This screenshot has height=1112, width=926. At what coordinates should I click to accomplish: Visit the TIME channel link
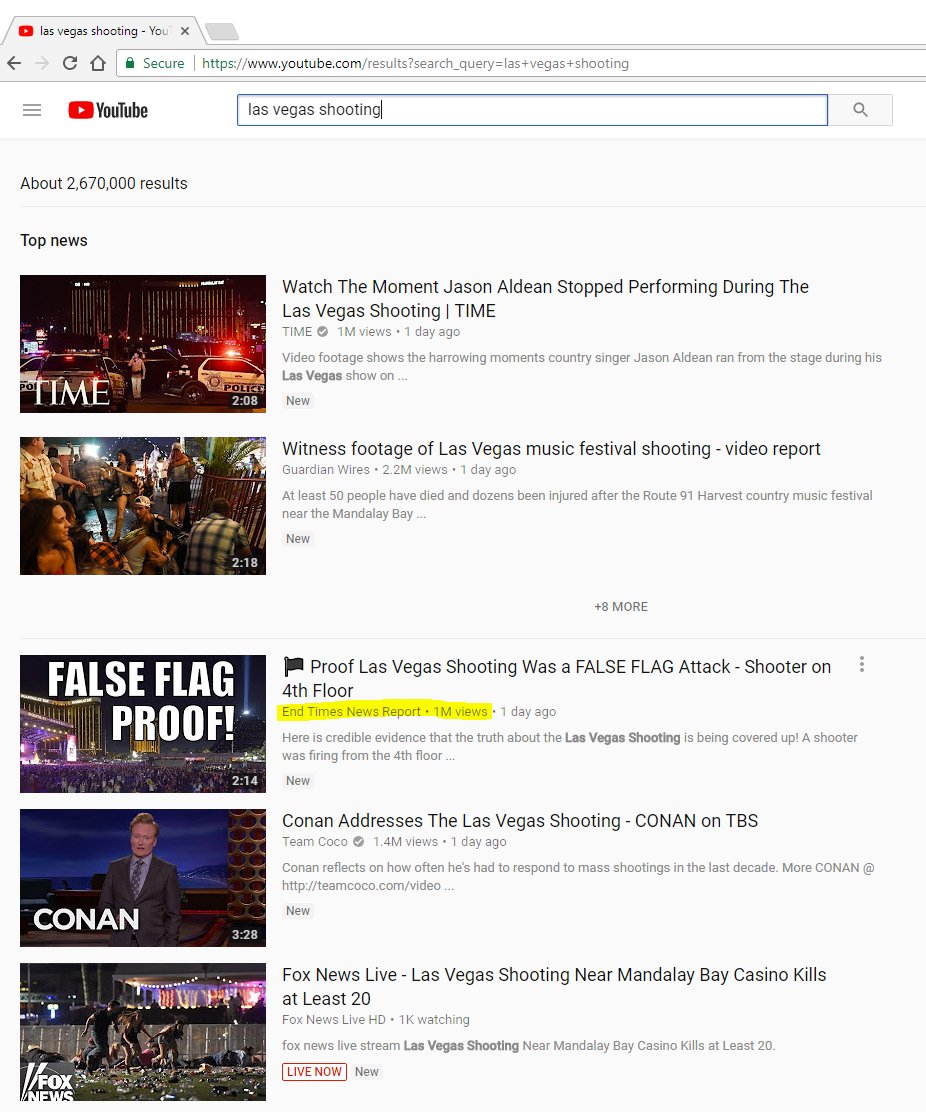click(x=296, y=331)
